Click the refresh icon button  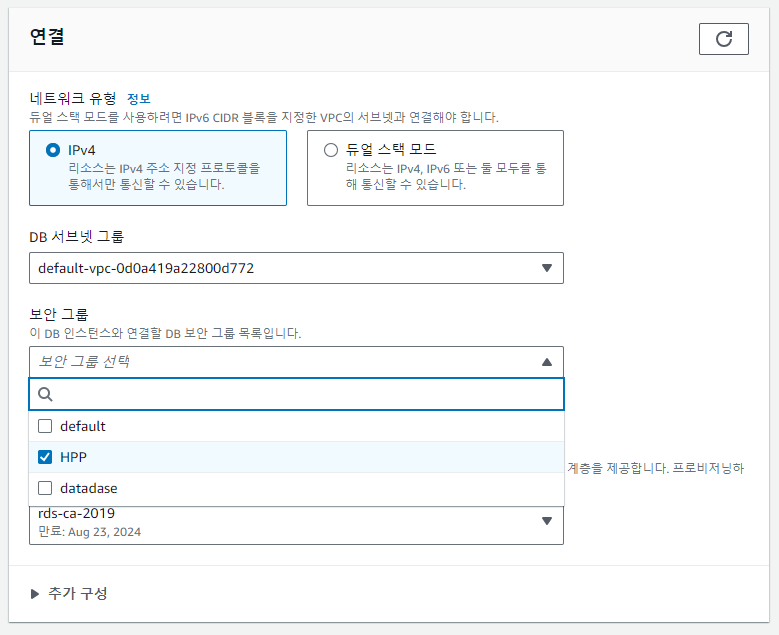tap(724, 39)
